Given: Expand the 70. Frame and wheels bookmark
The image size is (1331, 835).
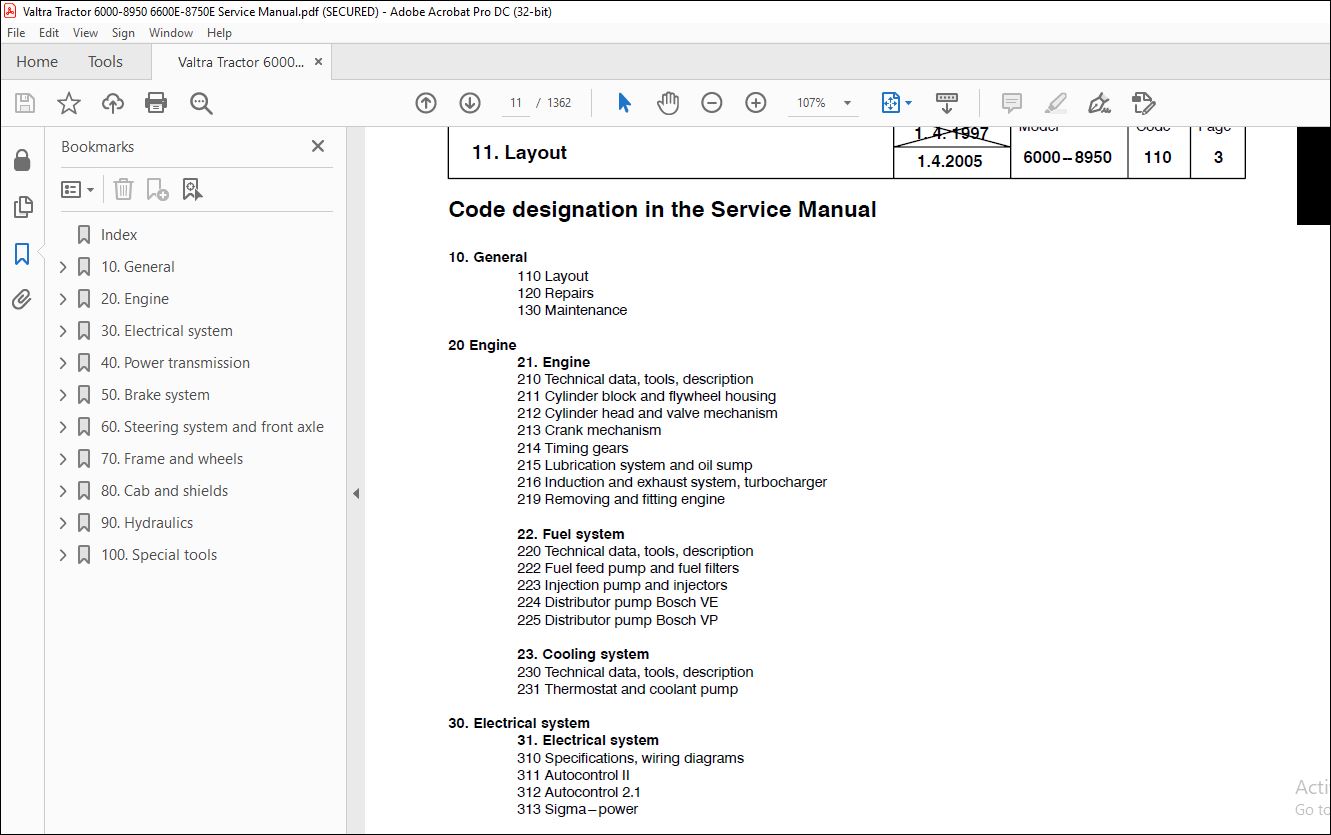Looking at the screenshot, I should [x=63, y=459].
